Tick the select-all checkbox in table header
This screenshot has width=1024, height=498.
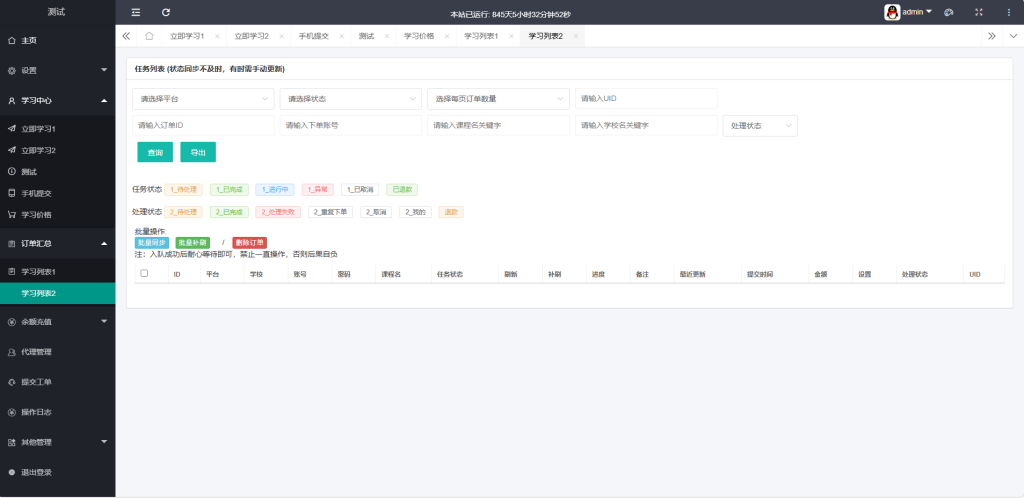144,273
